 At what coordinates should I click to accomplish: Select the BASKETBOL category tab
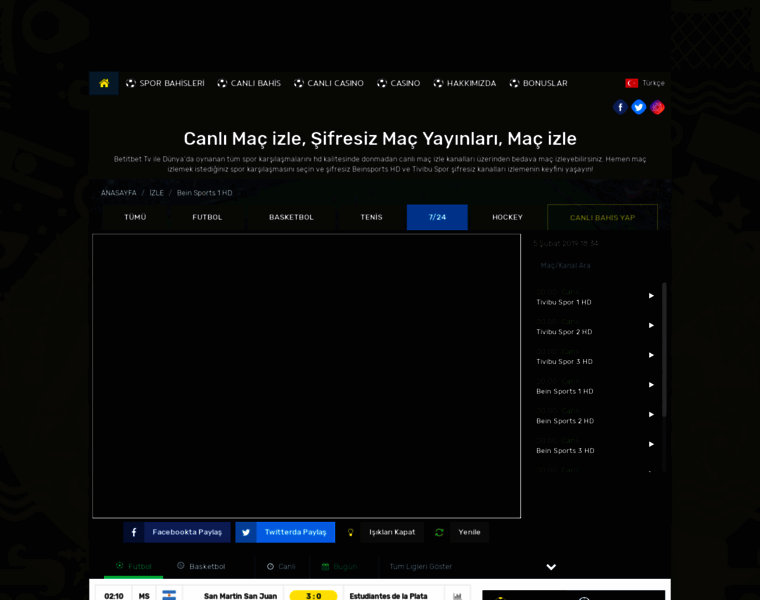tap(291, 217)
